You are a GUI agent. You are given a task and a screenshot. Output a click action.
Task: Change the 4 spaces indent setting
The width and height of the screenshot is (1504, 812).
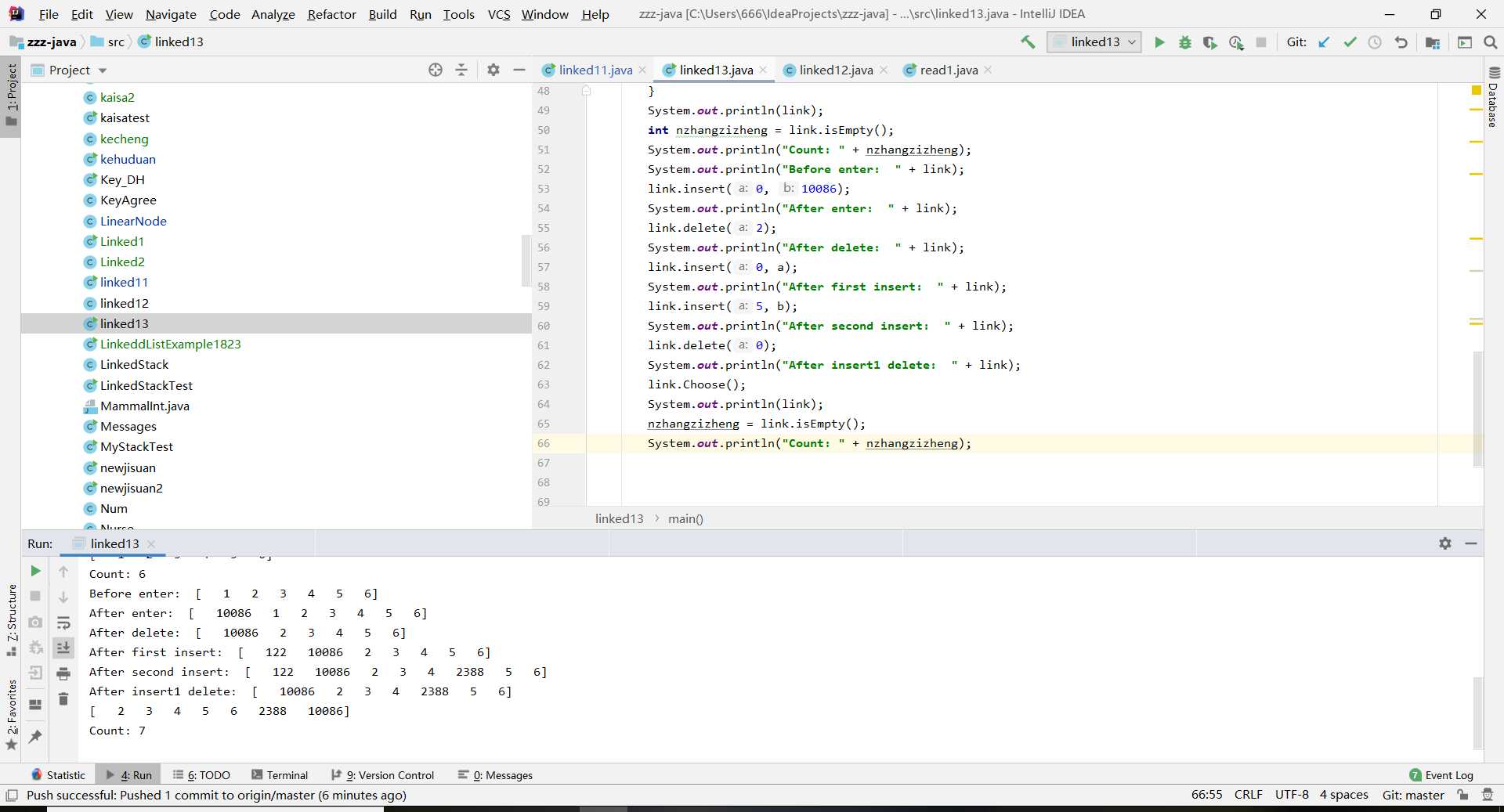(1343, 795)
